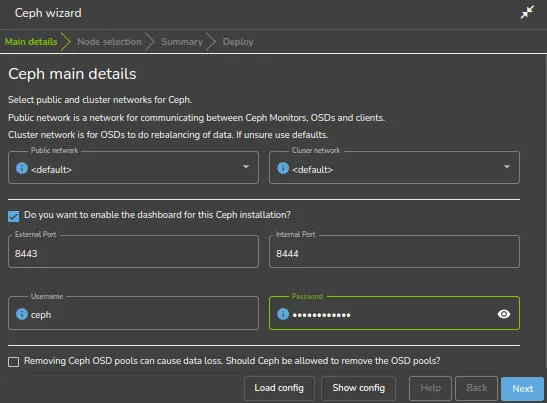
Task: Focus the Username field with ceph
Action: (x=133, y=313)
